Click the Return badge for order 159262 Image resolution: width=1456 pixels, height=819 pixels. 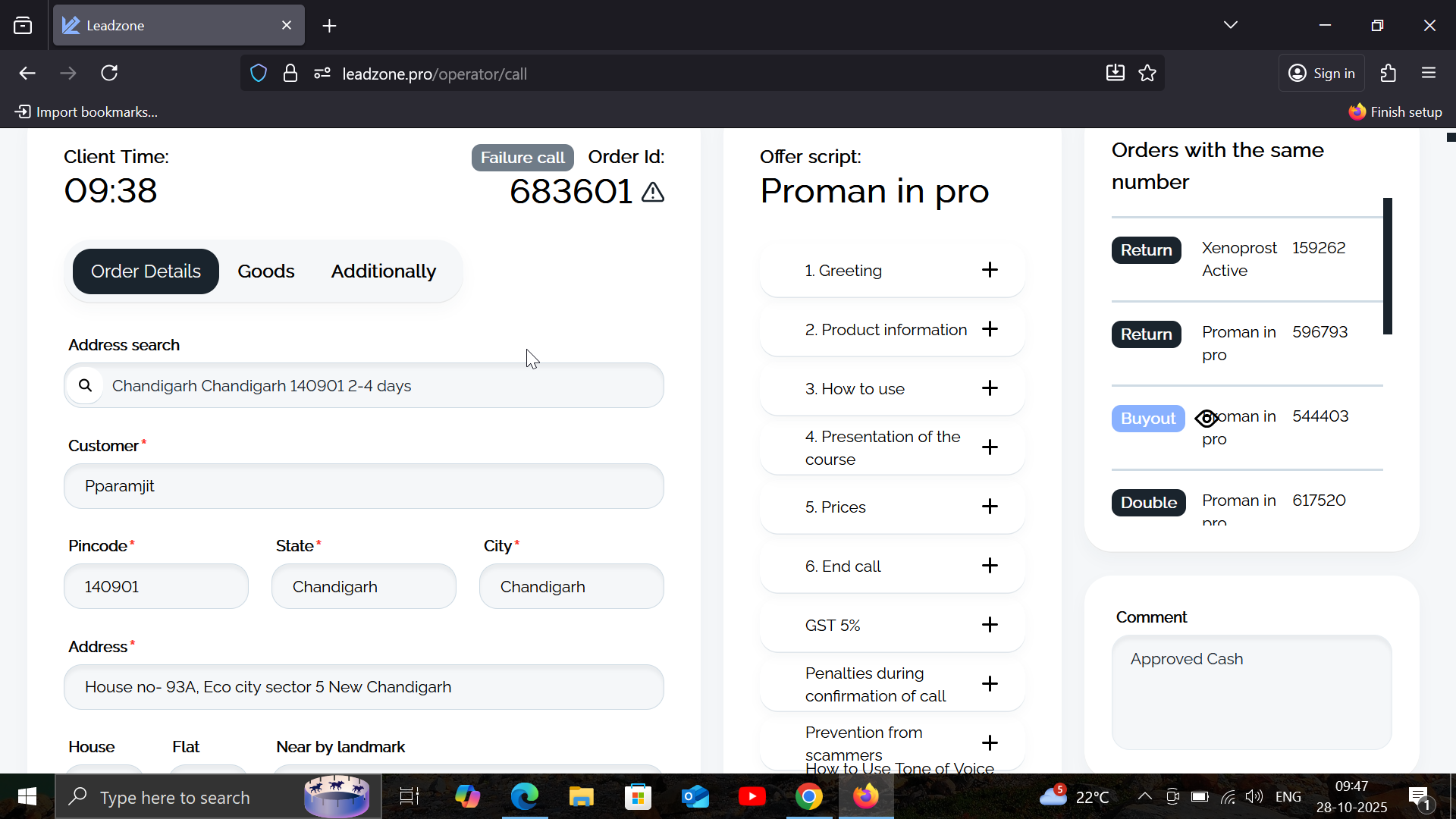point(1146,250)
